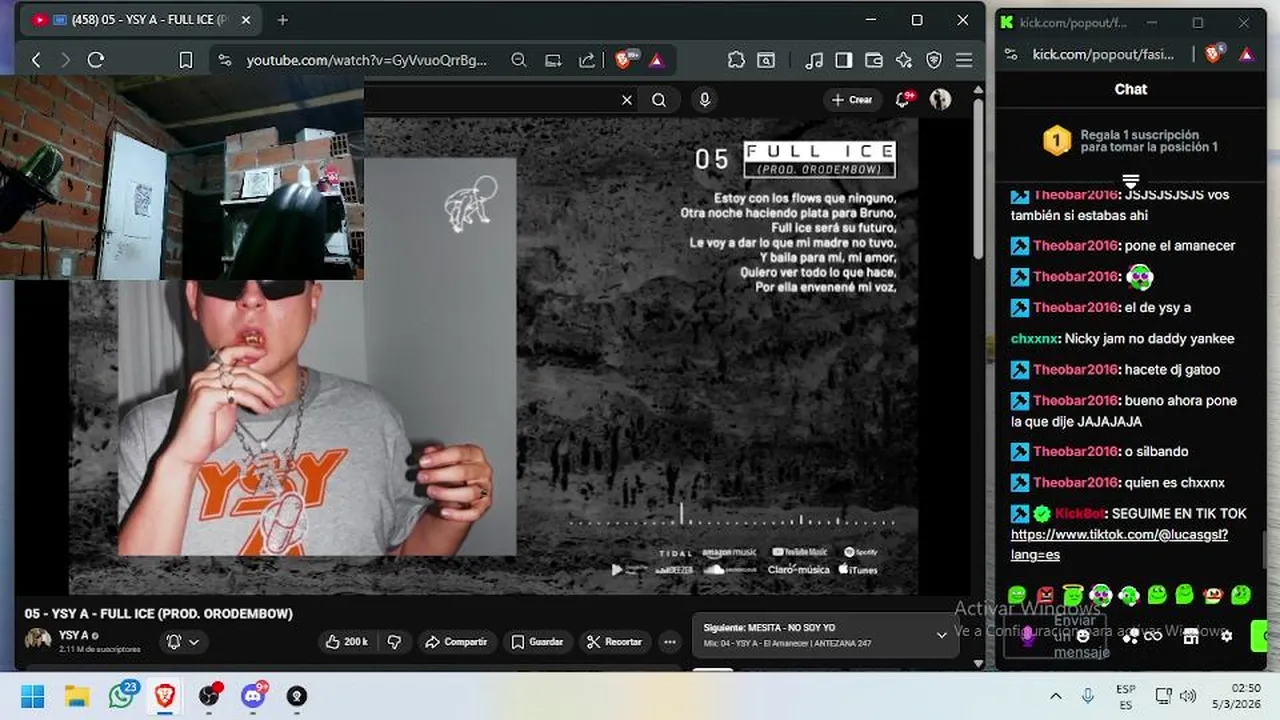The image size is (1280, 720).
Task: Click the youtube.com address bar URL
Action: click(367, 60)
